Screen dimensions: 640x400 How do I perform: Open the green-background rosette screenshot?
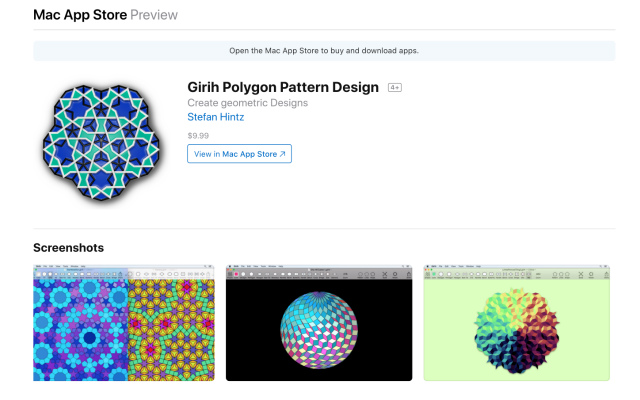(516, 323)
